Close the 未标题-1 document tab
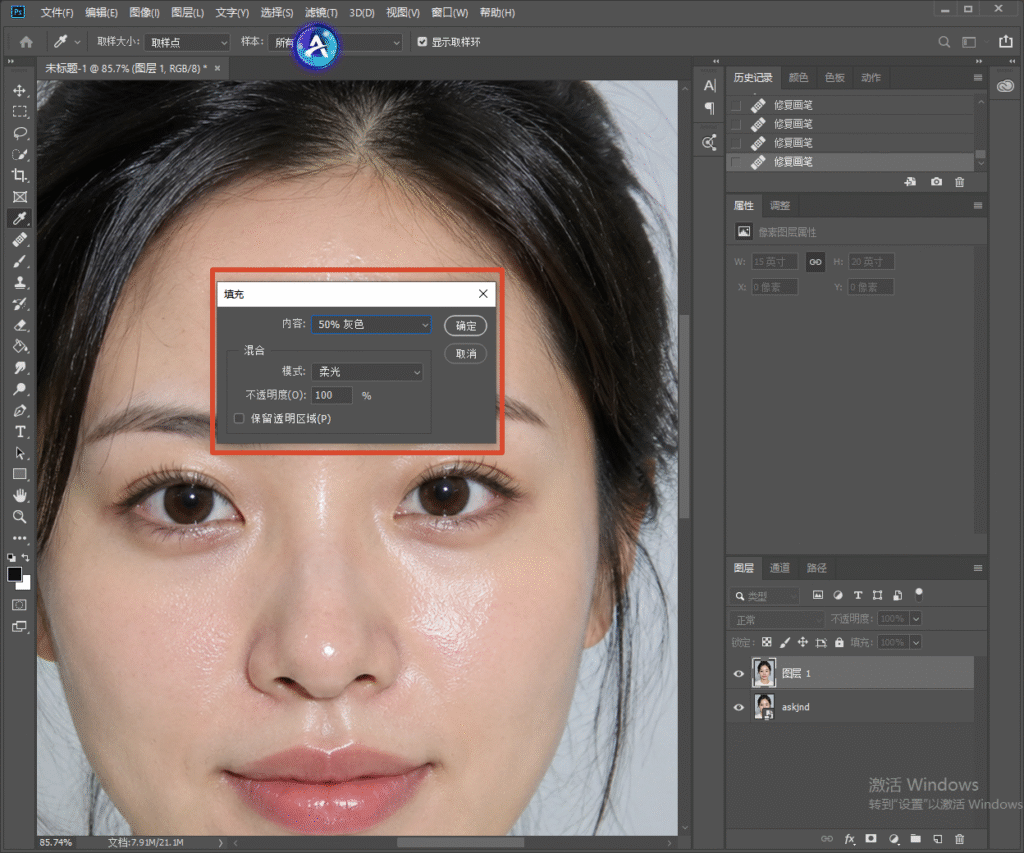This screenshot has width=1024, height=853. (x=217, y=68)
